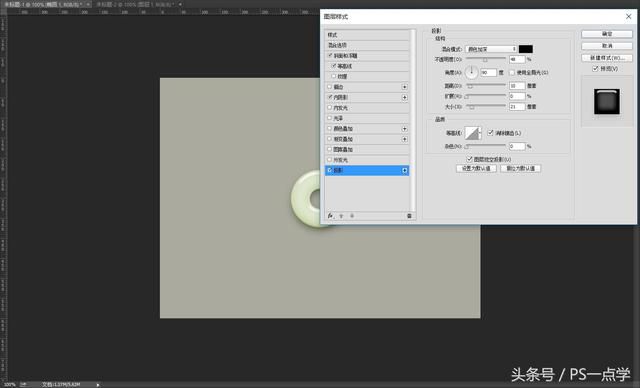
Task: Click the angle dial control
Action: (471, 73)
